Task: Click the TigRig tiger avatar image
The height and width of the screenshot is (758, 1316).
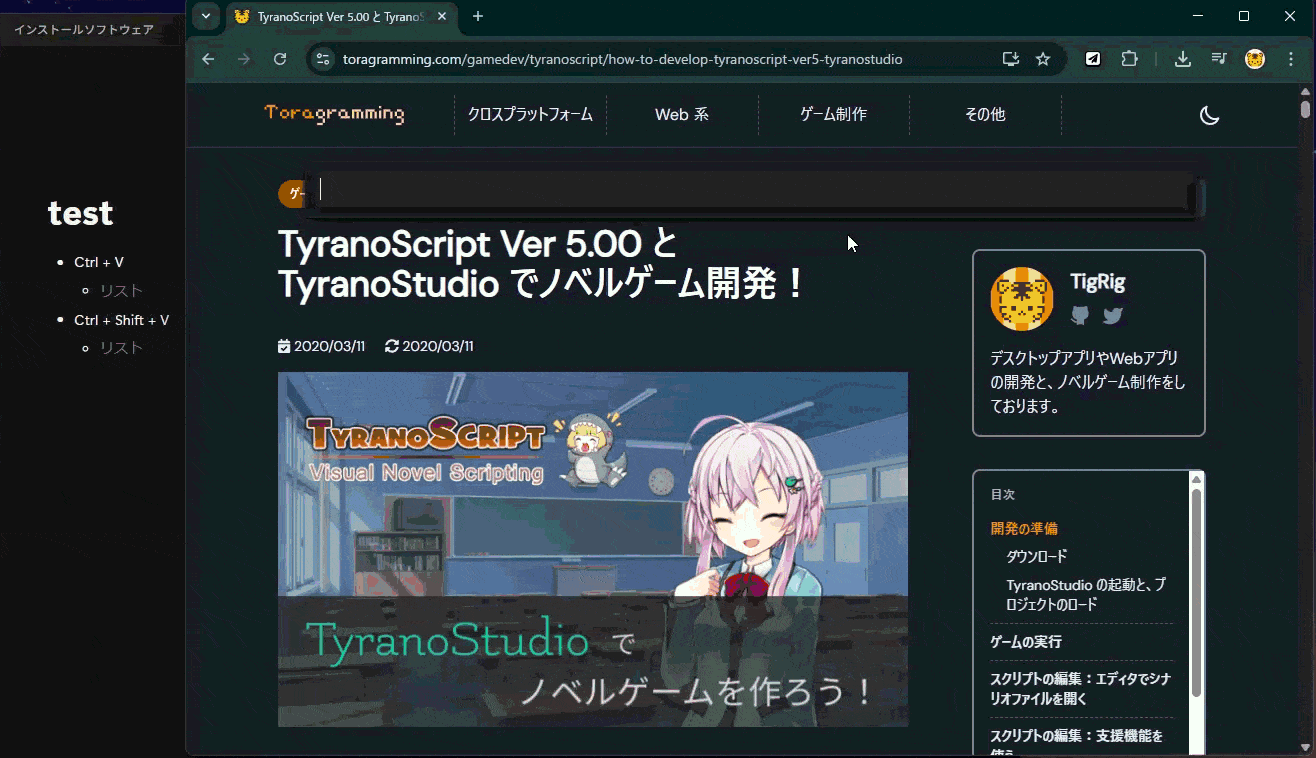Action: tap(1022, 298)
